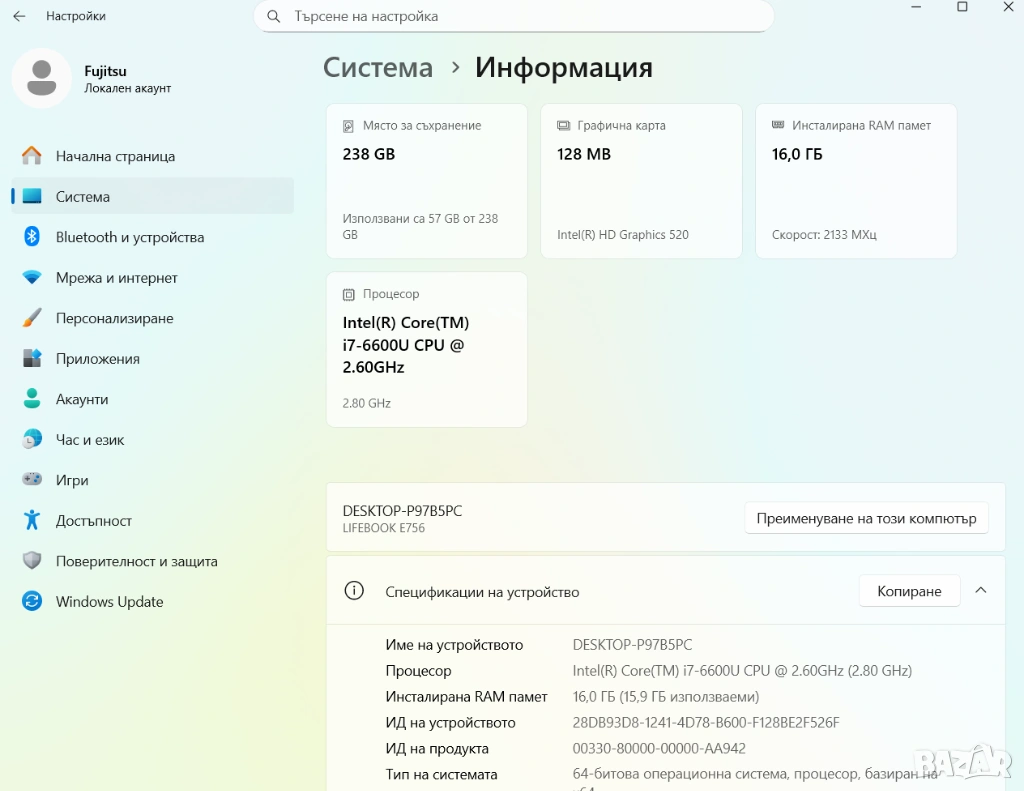Click the back arrow in Settings header
The image size is (1024, 791).
coord(19,16)
